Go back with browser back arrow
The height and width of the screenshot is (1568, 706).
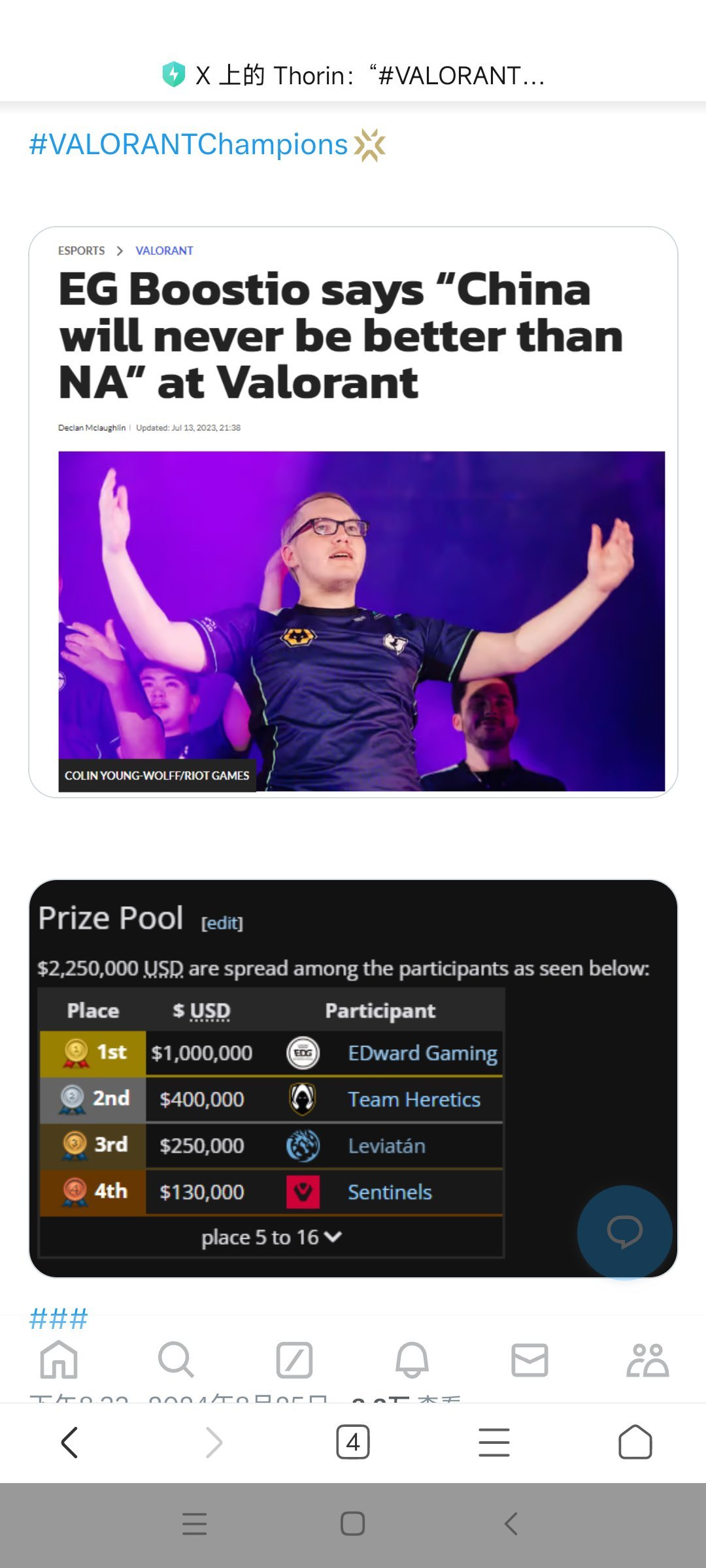[70, 1442]
